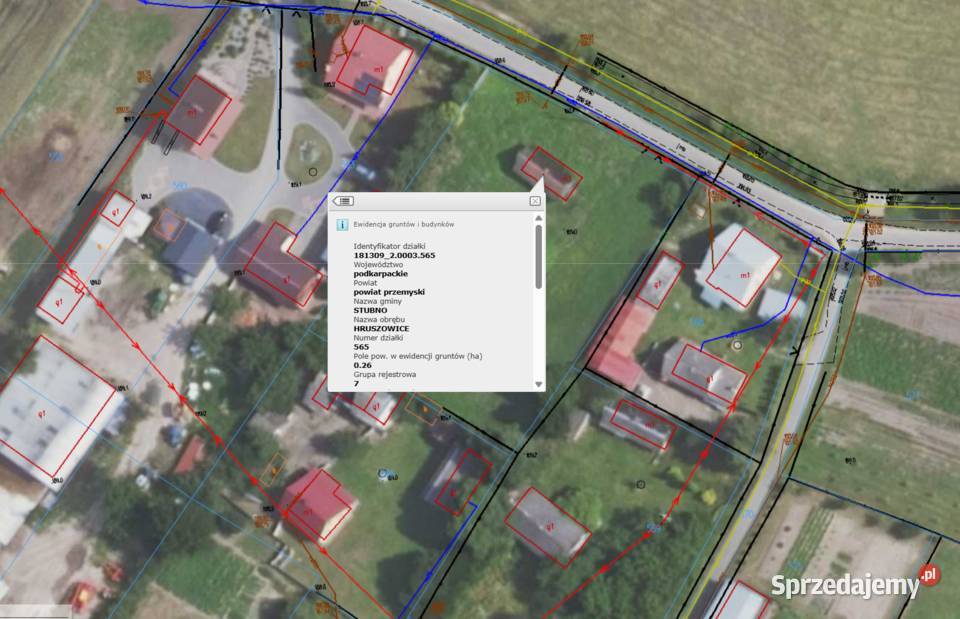Select the heading 'Ewidencja gruntów i budynków'
Image resolution: width=960 pixels, height=619 pixels.
403,225
